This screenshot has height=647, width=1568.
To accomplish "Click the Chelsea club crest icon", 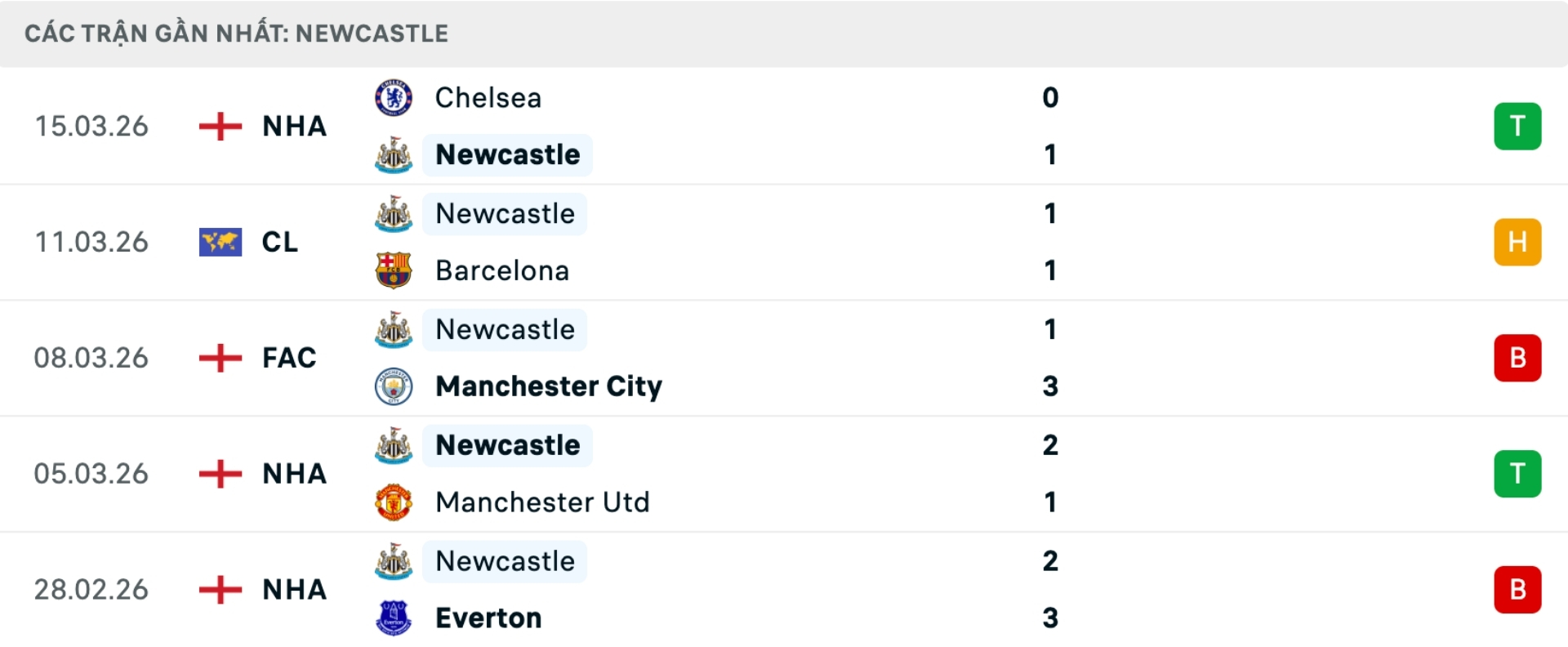I will [394, 97].
